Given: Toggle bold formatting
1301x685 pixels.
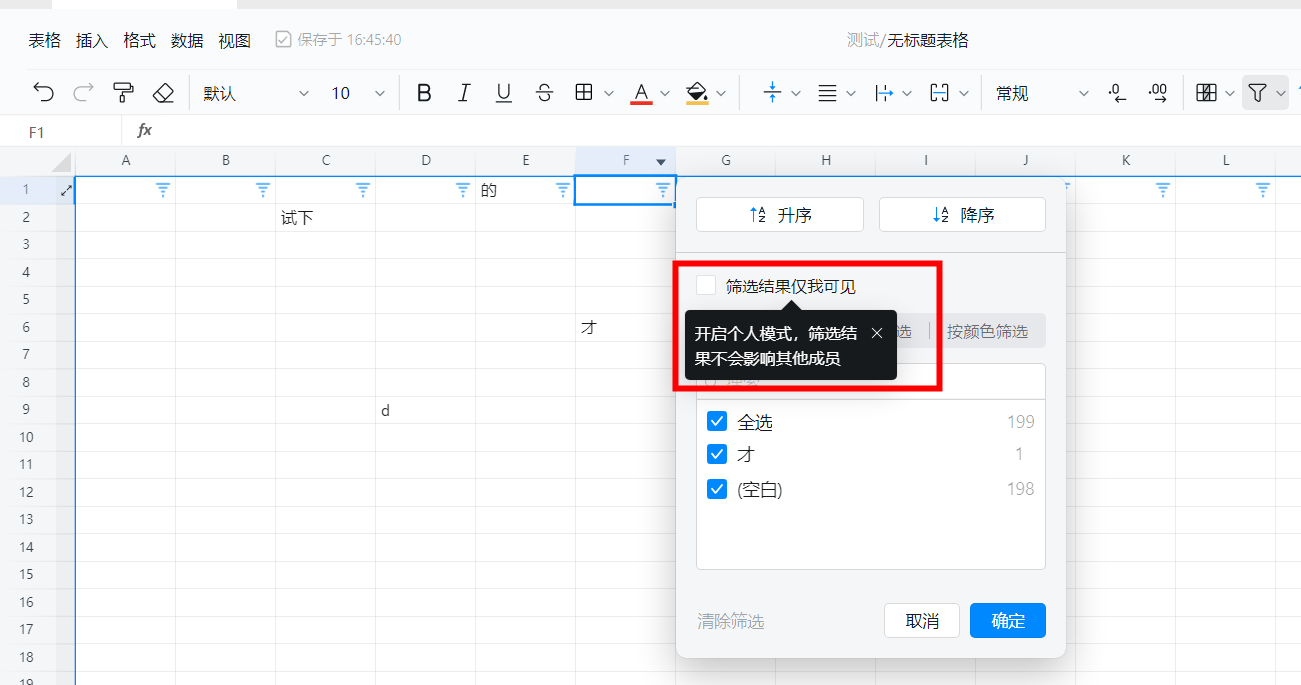Looking at the screenshot, I should click(x=424, y=92).
